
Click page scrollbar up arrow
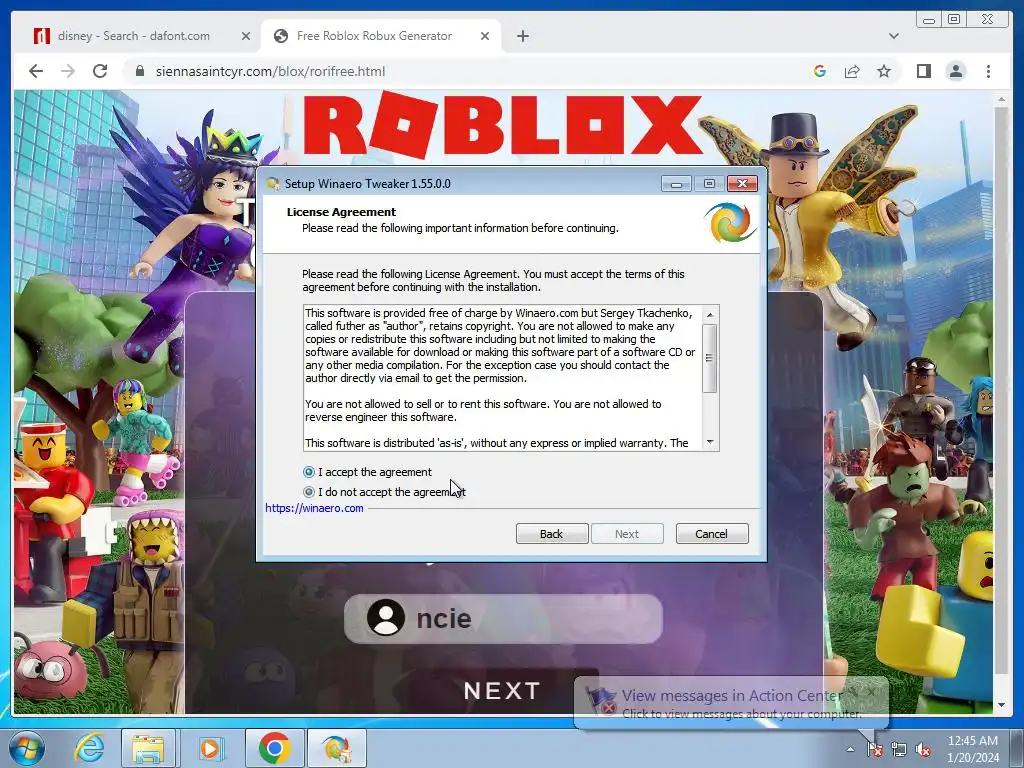click(1002, 99)
